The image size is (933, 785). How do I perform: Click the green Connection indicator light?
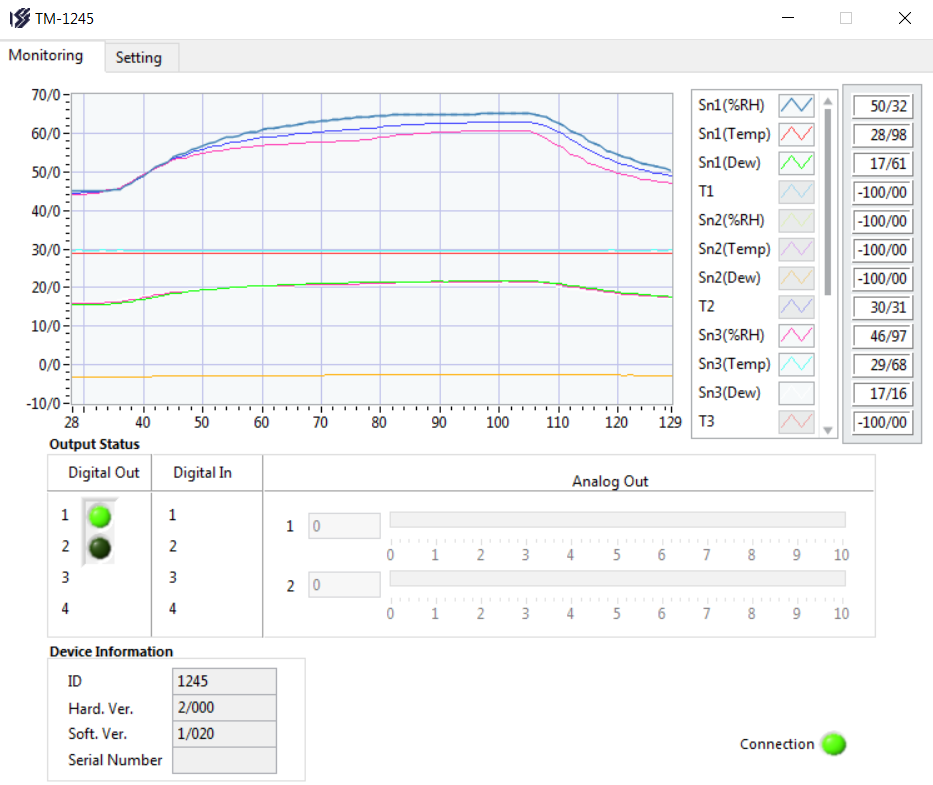point(833,744)
